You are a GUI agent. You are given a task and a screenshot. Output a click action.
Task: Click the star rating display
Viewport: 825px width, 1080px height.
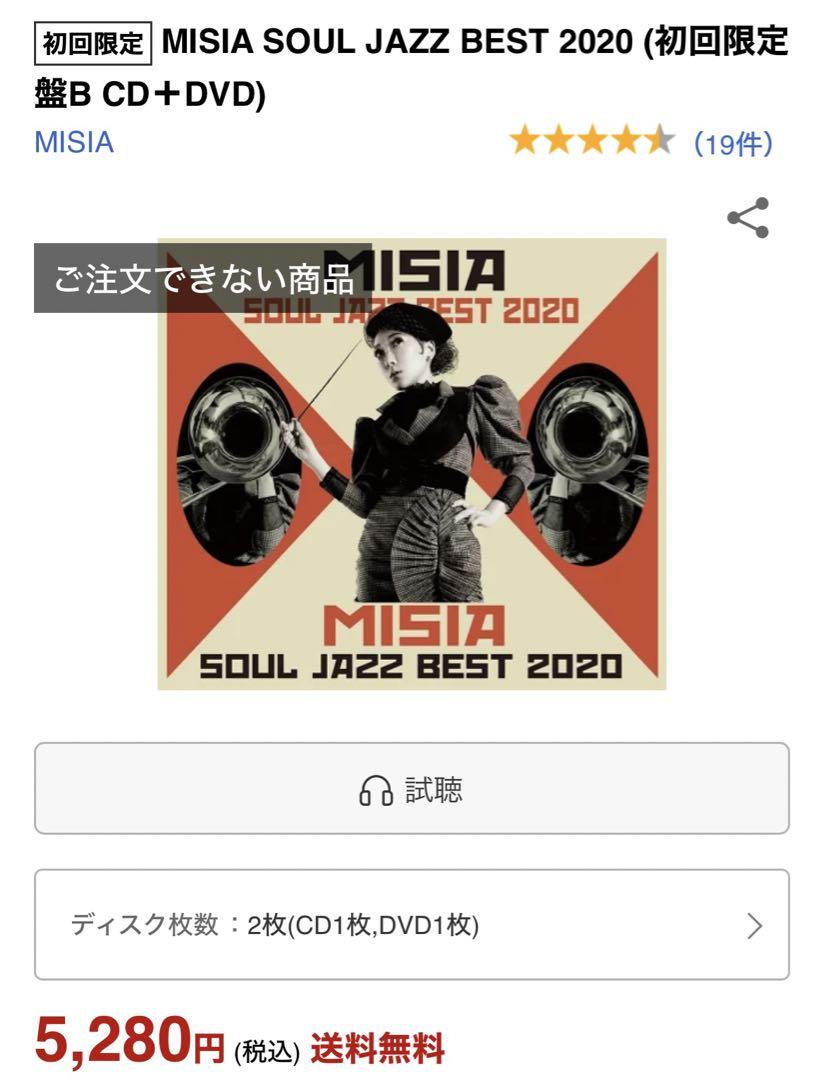[x=593, y=141]
